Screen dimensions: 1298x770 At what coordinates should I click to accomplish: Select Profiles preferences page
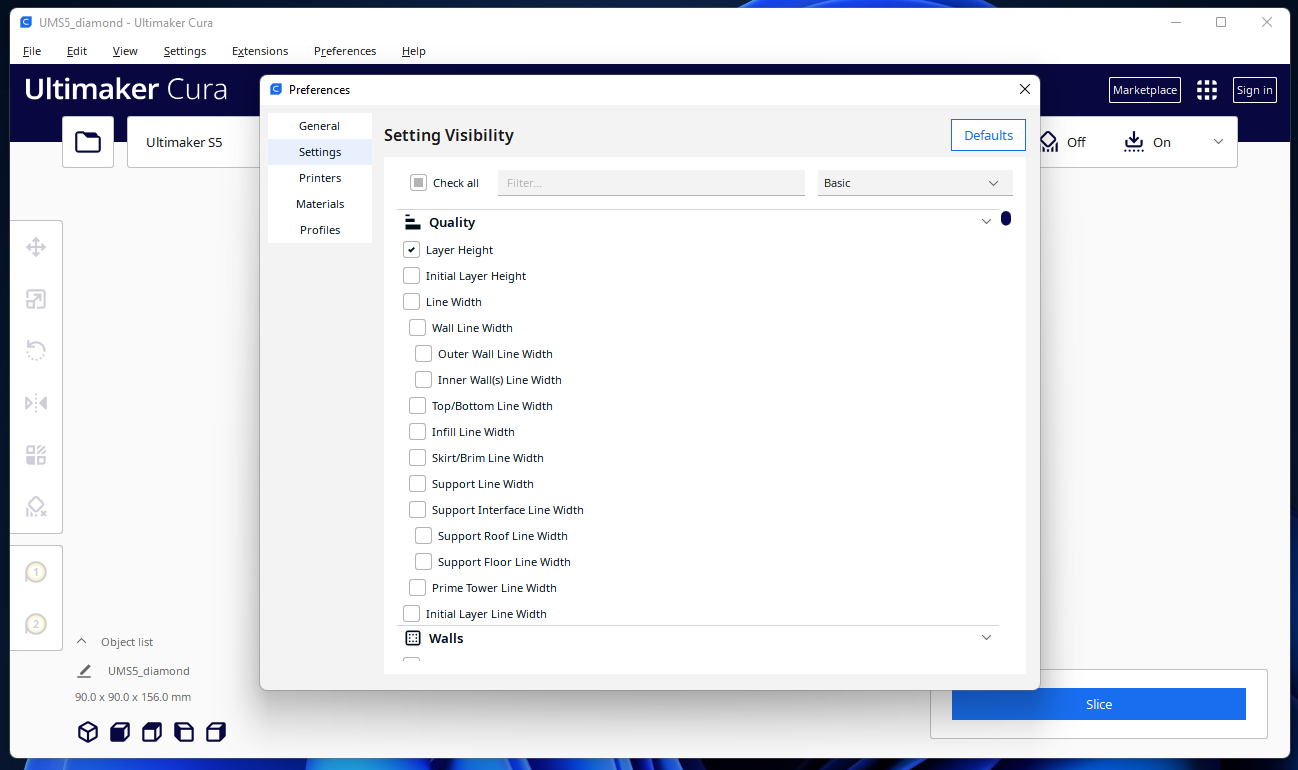320,230
